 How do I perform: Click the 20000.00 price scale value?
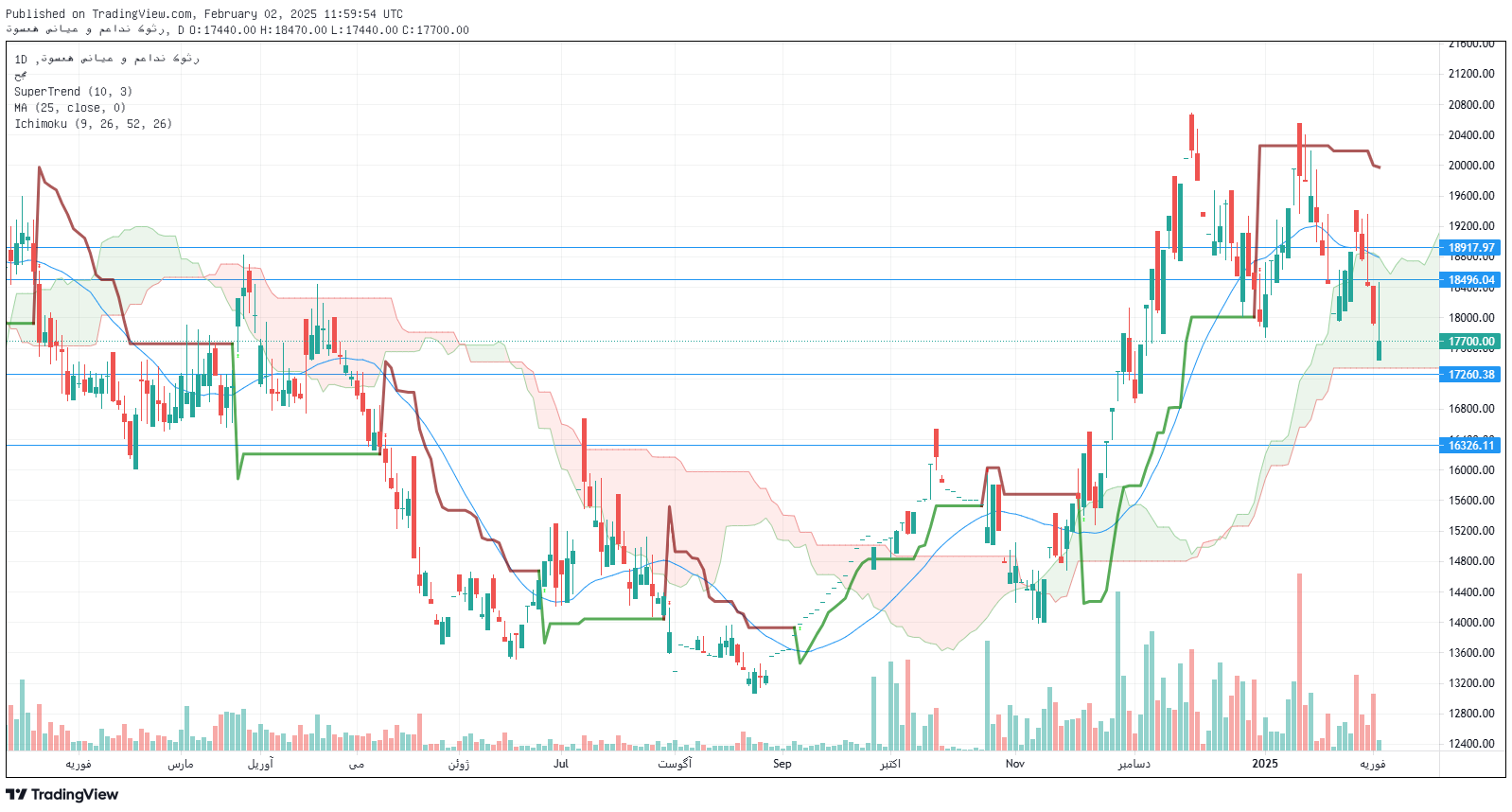coord(1471,166)
